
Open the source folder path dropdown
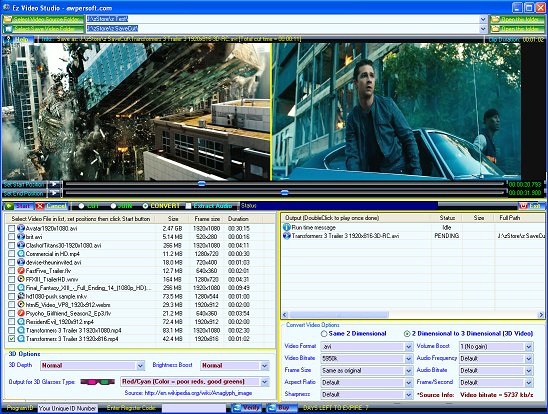tap(483, 19)
